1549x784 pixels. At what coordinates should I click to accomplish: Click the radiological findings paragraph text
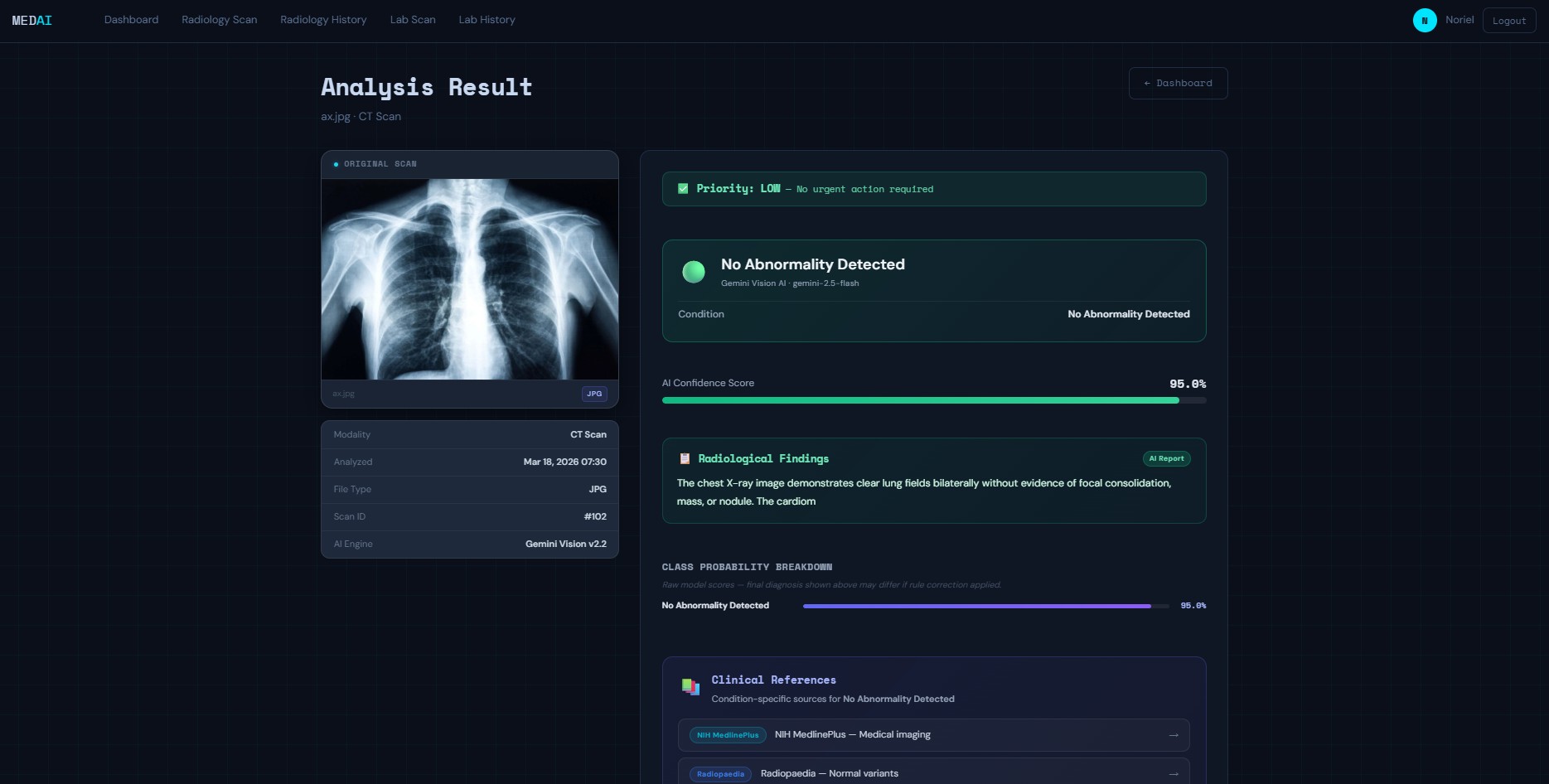(x=924, y=492)
